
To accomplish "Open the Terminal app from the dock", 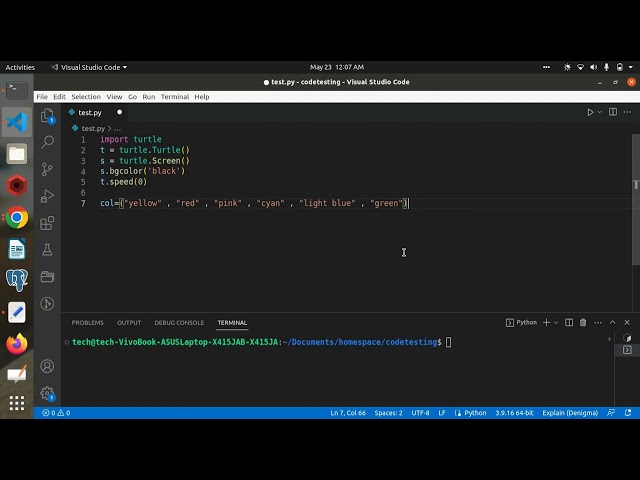I will (x=17, y=90).
